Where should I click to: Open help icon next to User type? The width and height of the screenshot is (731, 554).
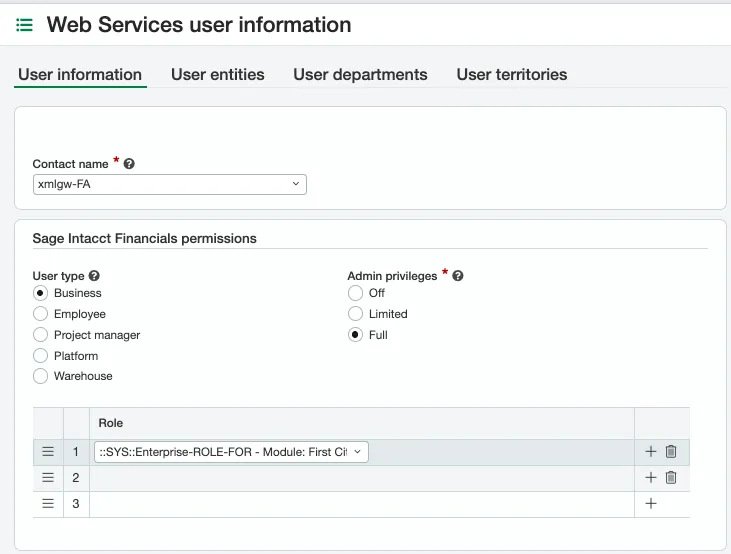pos(94,276)
